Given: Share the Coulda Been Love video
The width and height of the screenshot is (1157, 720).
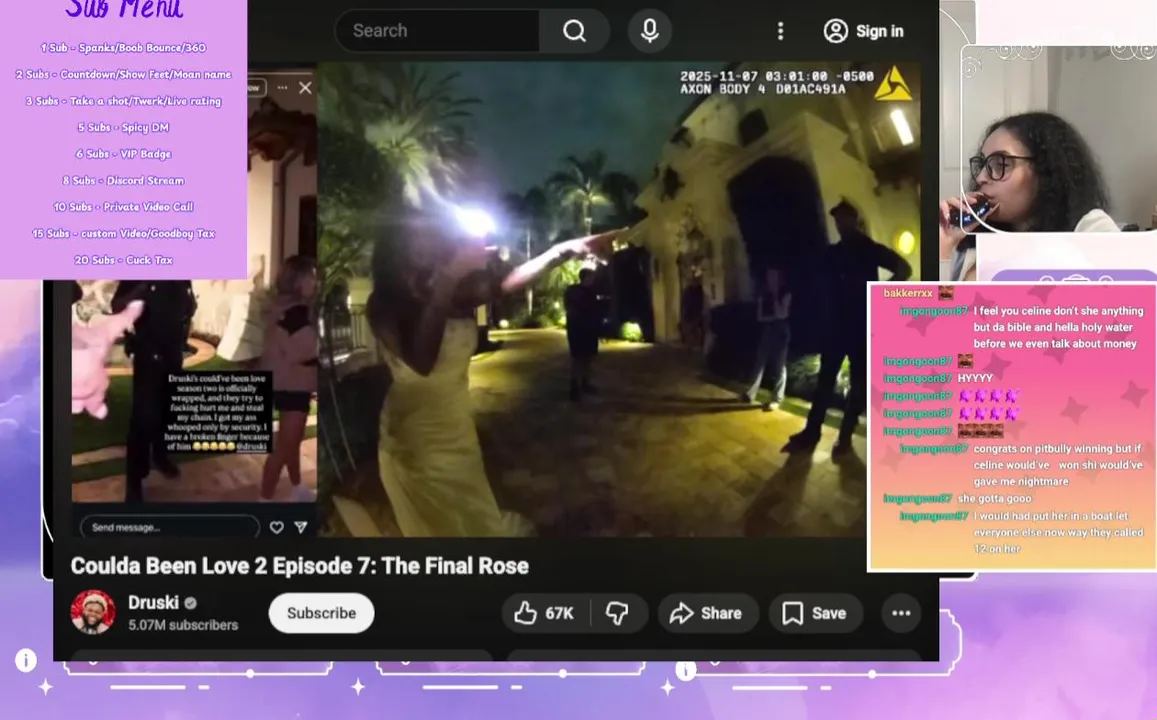Looking at the screenshot, I should (x=707, y=613).
